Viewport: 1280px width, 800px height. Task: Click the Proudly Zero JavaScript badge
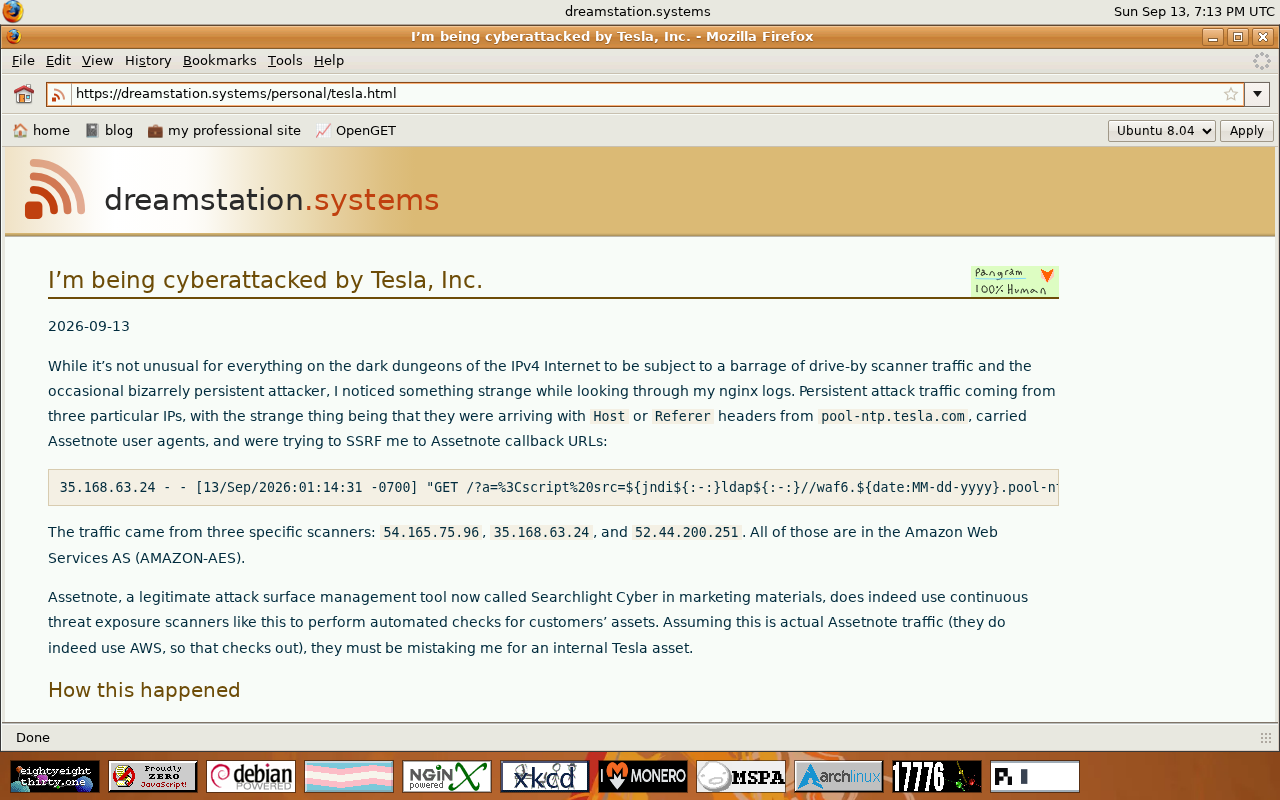[x=153, y=777]
